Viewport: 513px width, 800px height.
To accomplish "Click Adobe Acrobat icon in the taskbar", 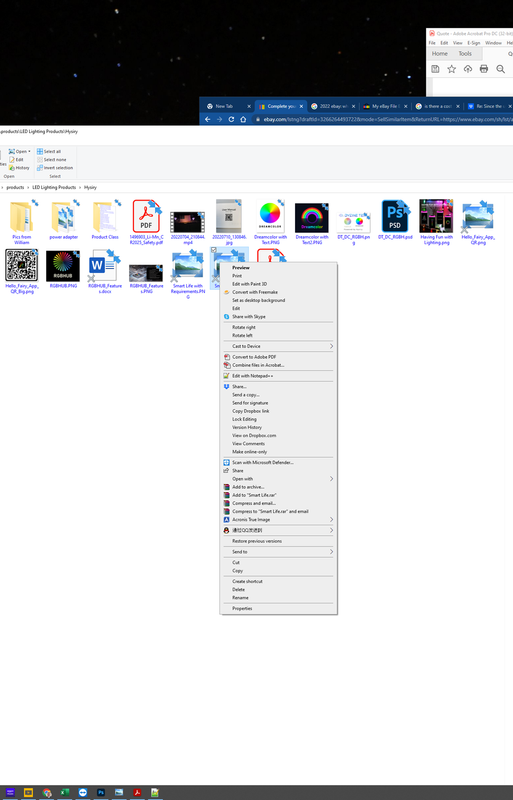I will [137, 792].
